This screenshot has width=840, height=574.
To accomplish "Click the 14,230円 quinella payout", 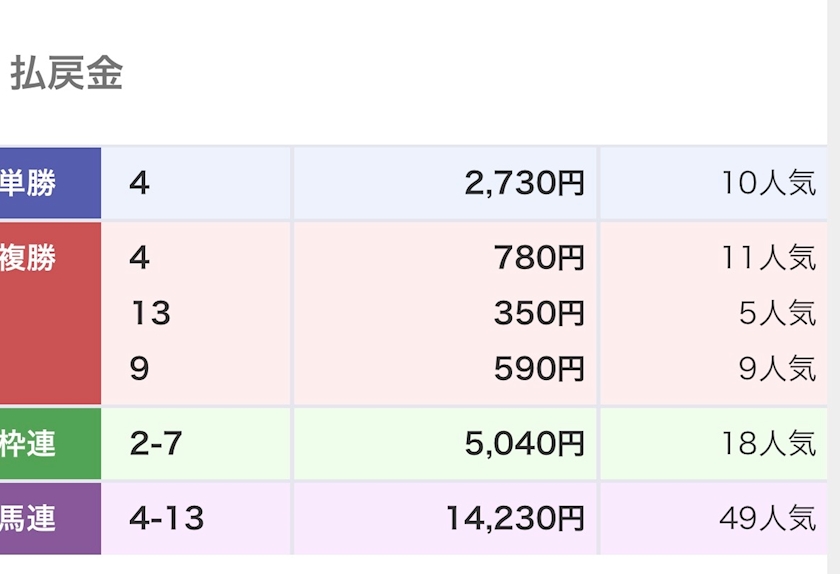I will click(x=515, y=519).
